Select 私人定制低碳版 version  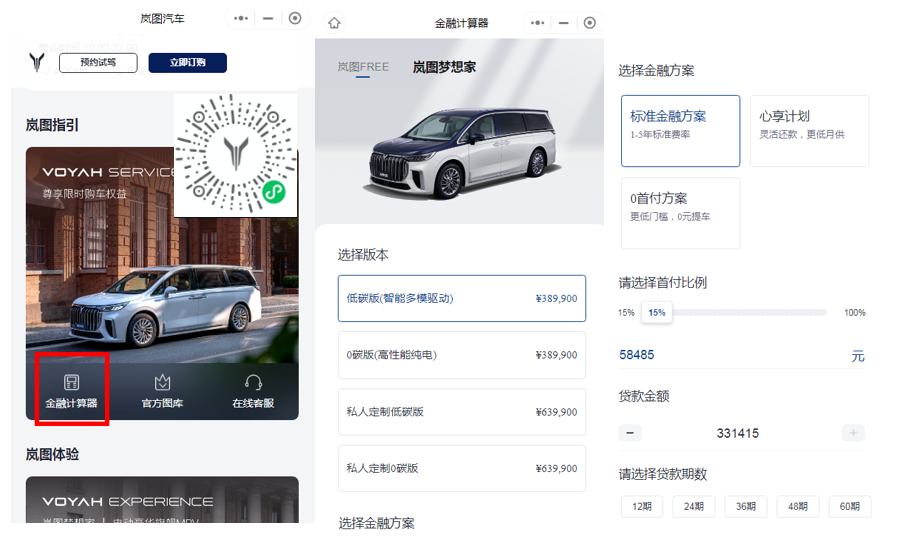pos(462,412)
